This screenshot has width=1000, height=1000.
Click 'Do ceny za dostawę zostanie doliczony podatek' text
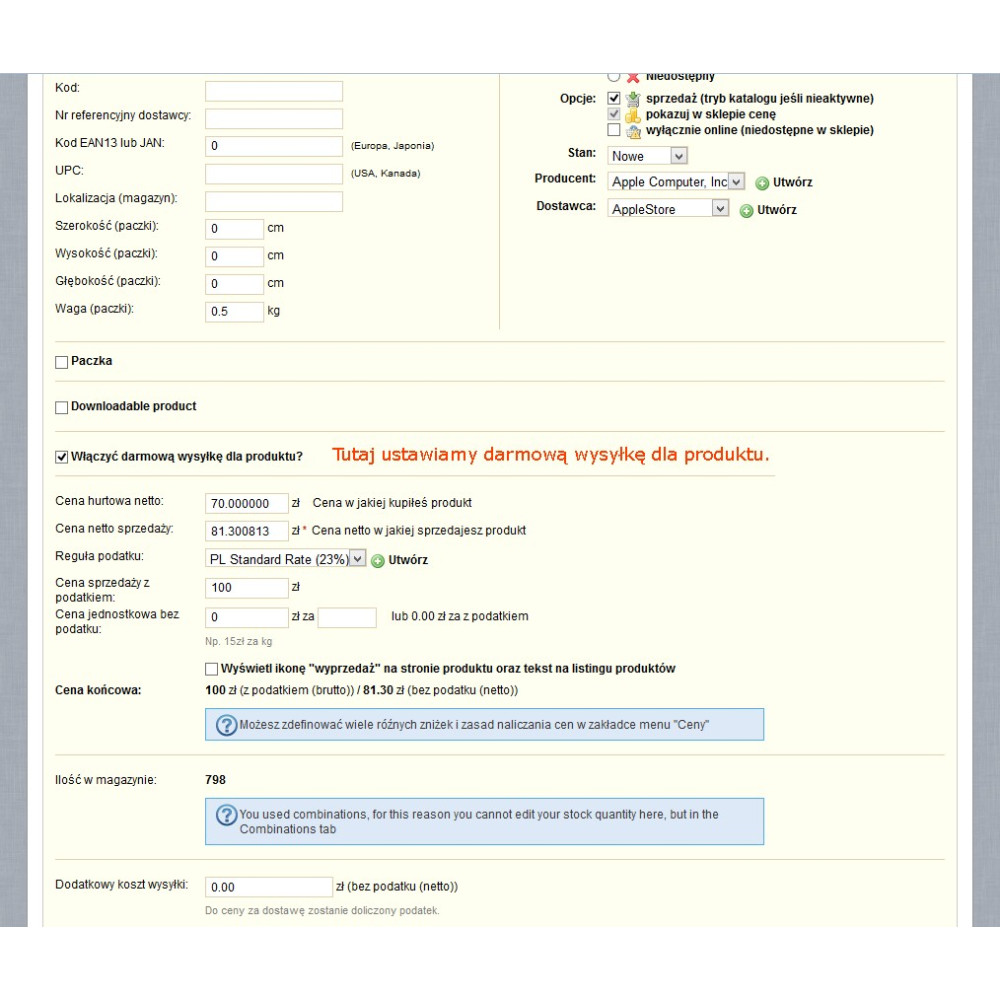pos(322,911)
